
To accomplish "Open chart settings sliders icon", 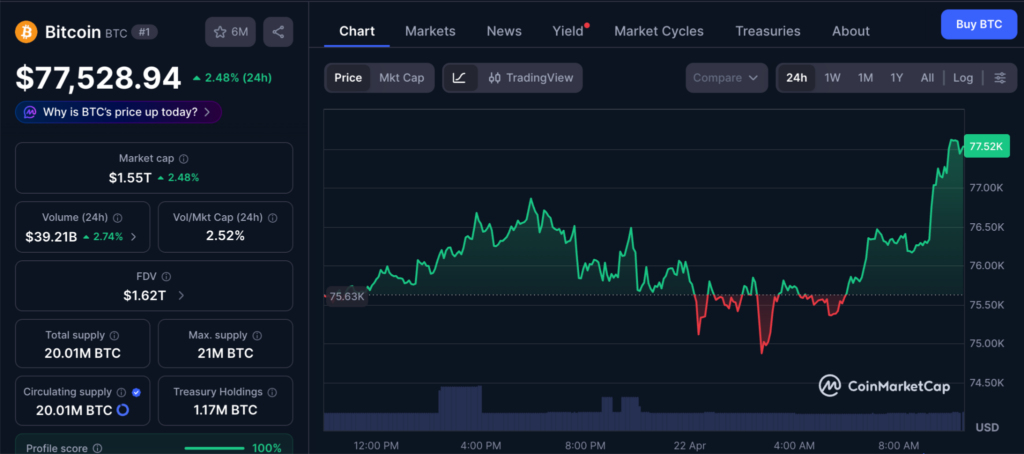I will [1000, 78].
